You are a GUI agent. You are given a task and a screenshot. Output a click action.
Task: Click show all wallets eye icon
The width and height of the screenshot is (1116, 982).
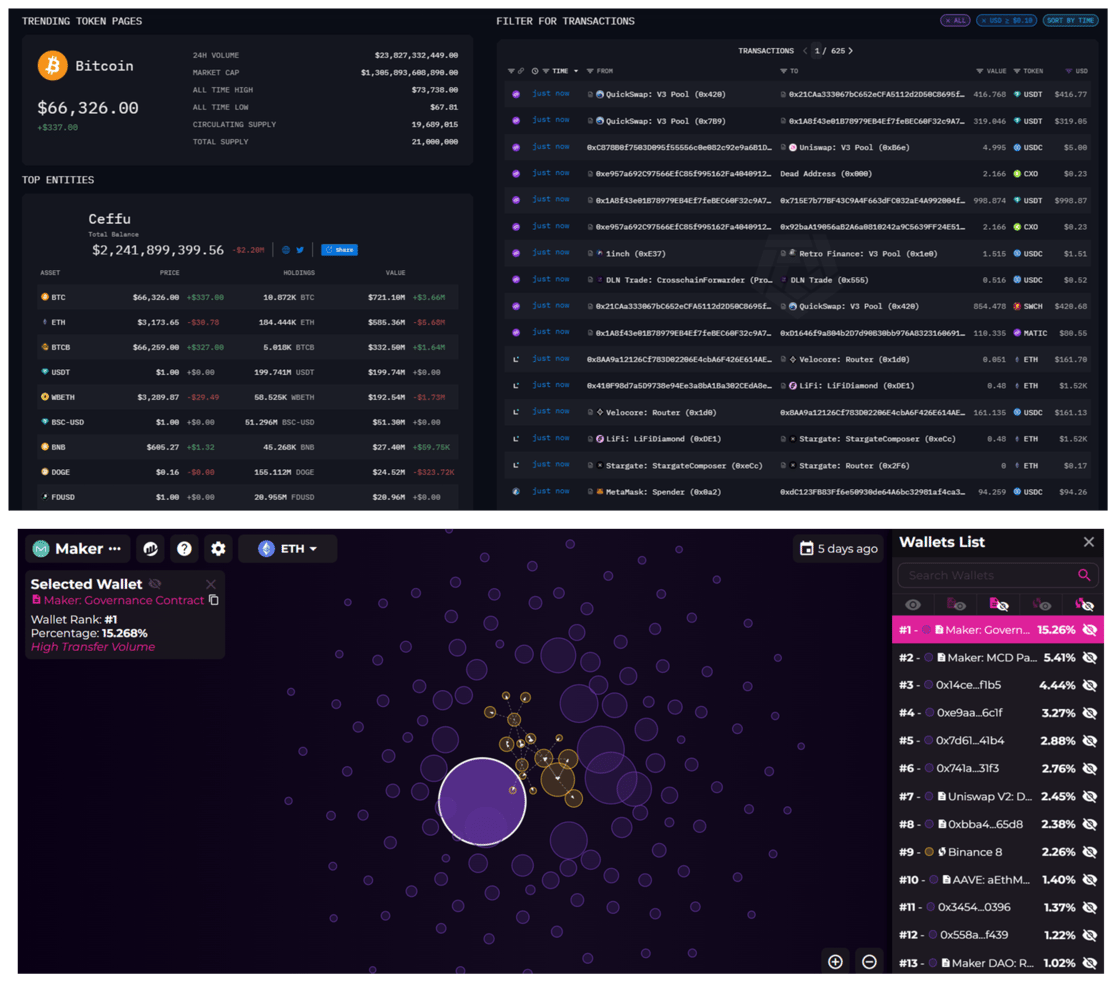coord(913,605)
